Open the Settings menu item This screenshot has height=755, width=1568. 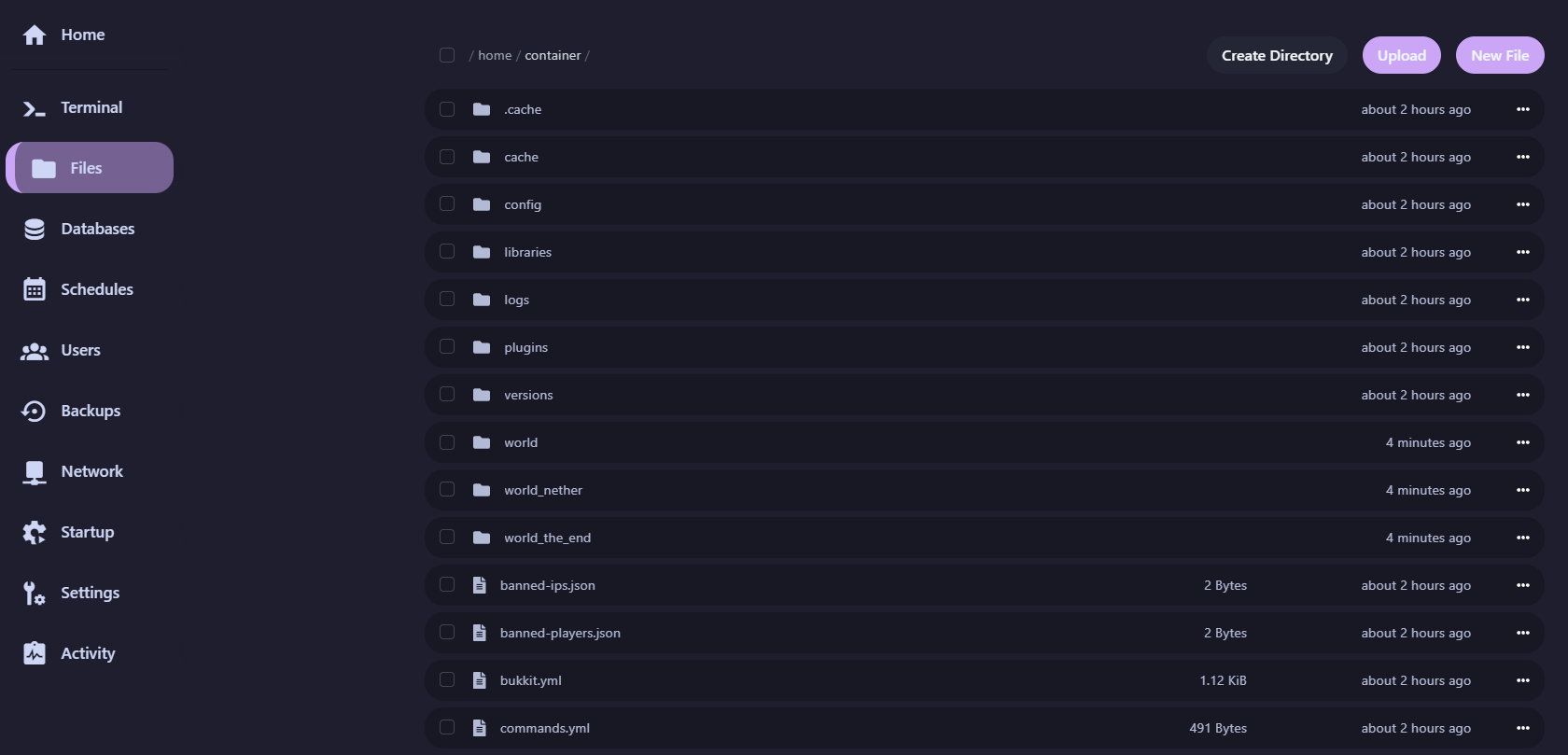click(x=90, y=593)
